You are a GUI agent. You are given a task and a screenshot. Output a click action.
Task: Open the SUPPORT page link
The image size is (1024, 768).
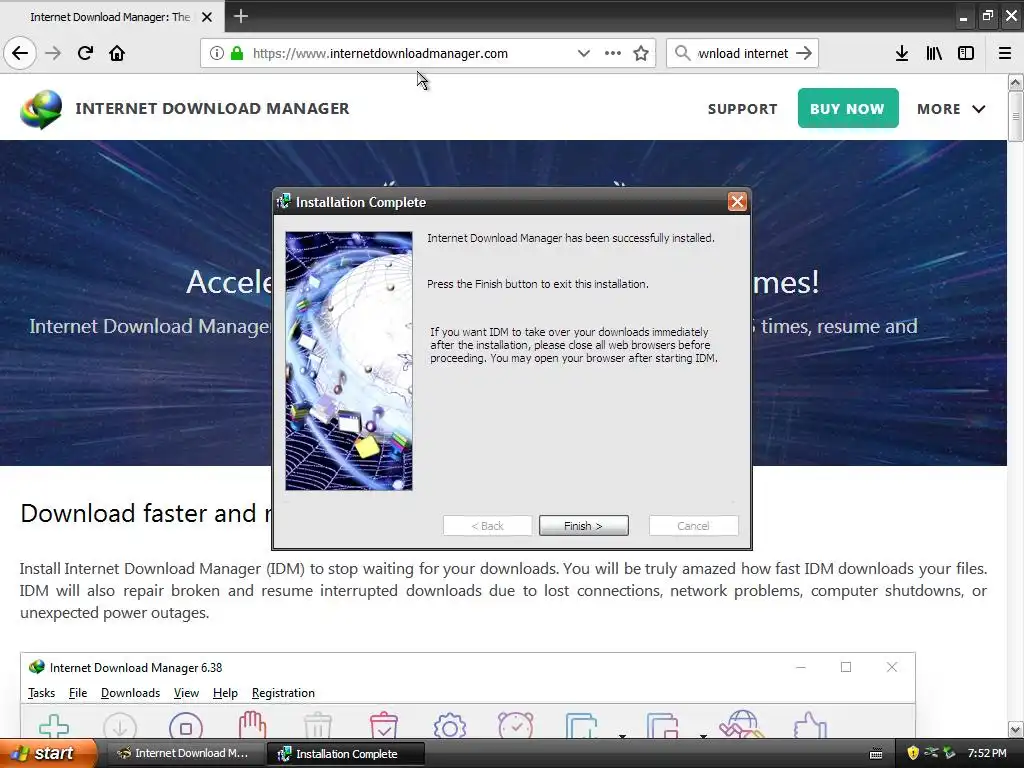click(743, 109)
